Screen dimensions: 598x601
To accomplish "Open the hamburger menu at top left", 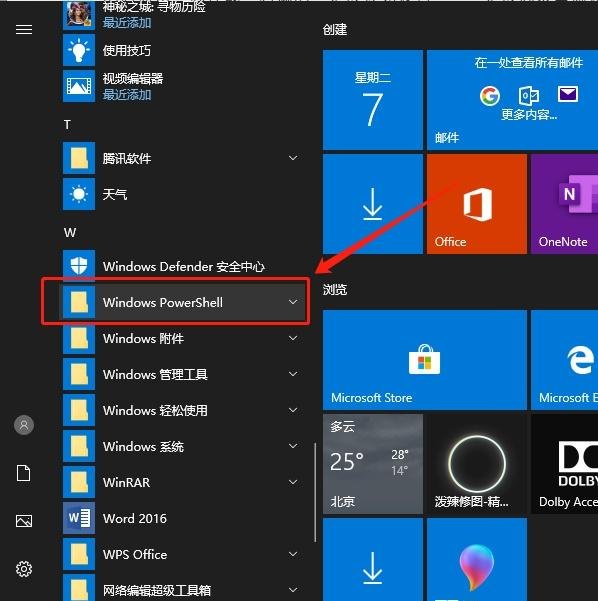I will coord(24,30).
